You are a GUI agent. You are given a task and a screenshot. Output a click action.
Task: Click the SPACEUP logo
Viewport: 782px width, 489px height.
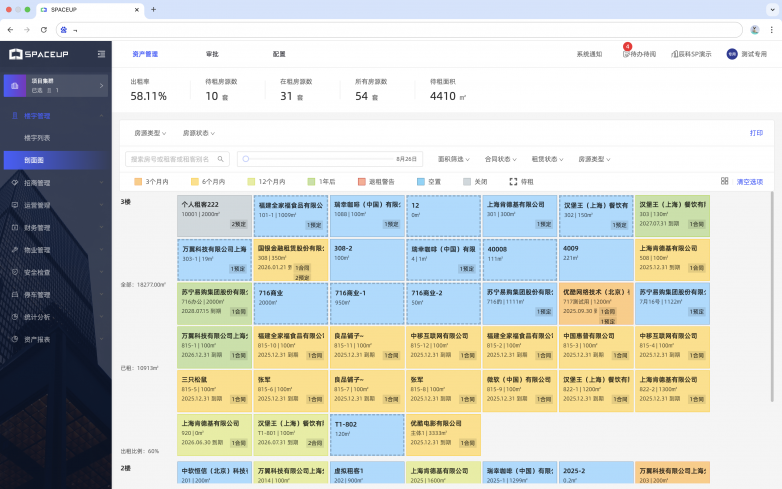click(38, 54)
